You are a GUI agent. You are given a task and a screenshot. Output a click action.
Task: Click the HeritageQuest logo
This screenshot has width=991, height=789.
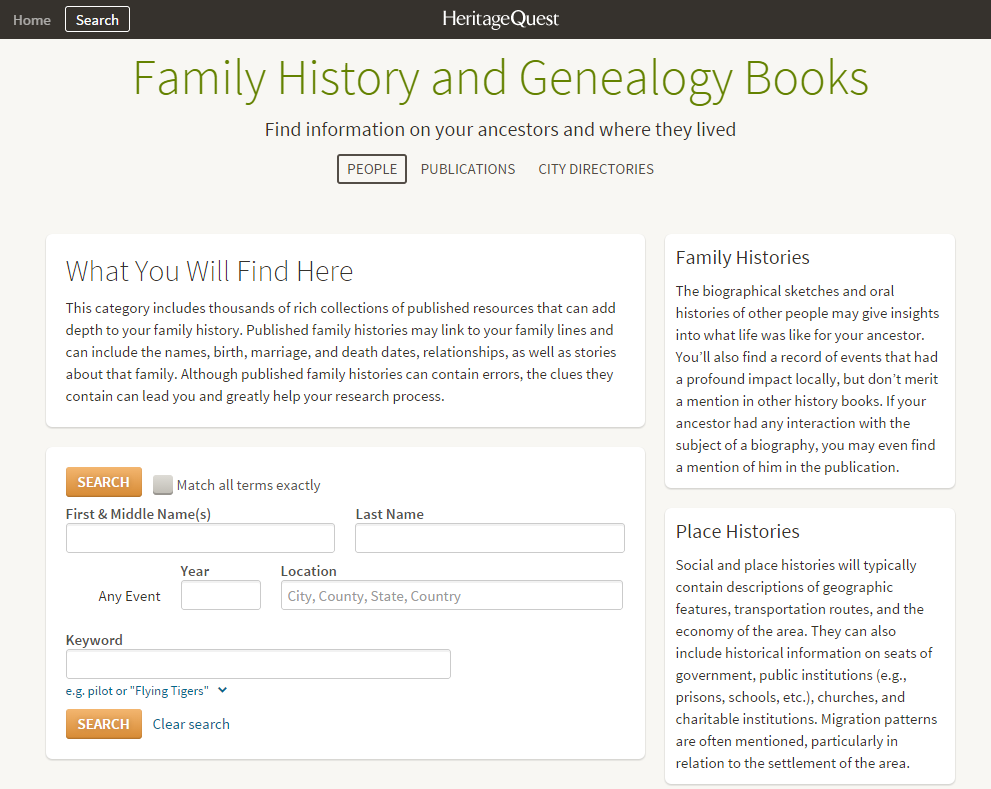[x=499, y=18]
